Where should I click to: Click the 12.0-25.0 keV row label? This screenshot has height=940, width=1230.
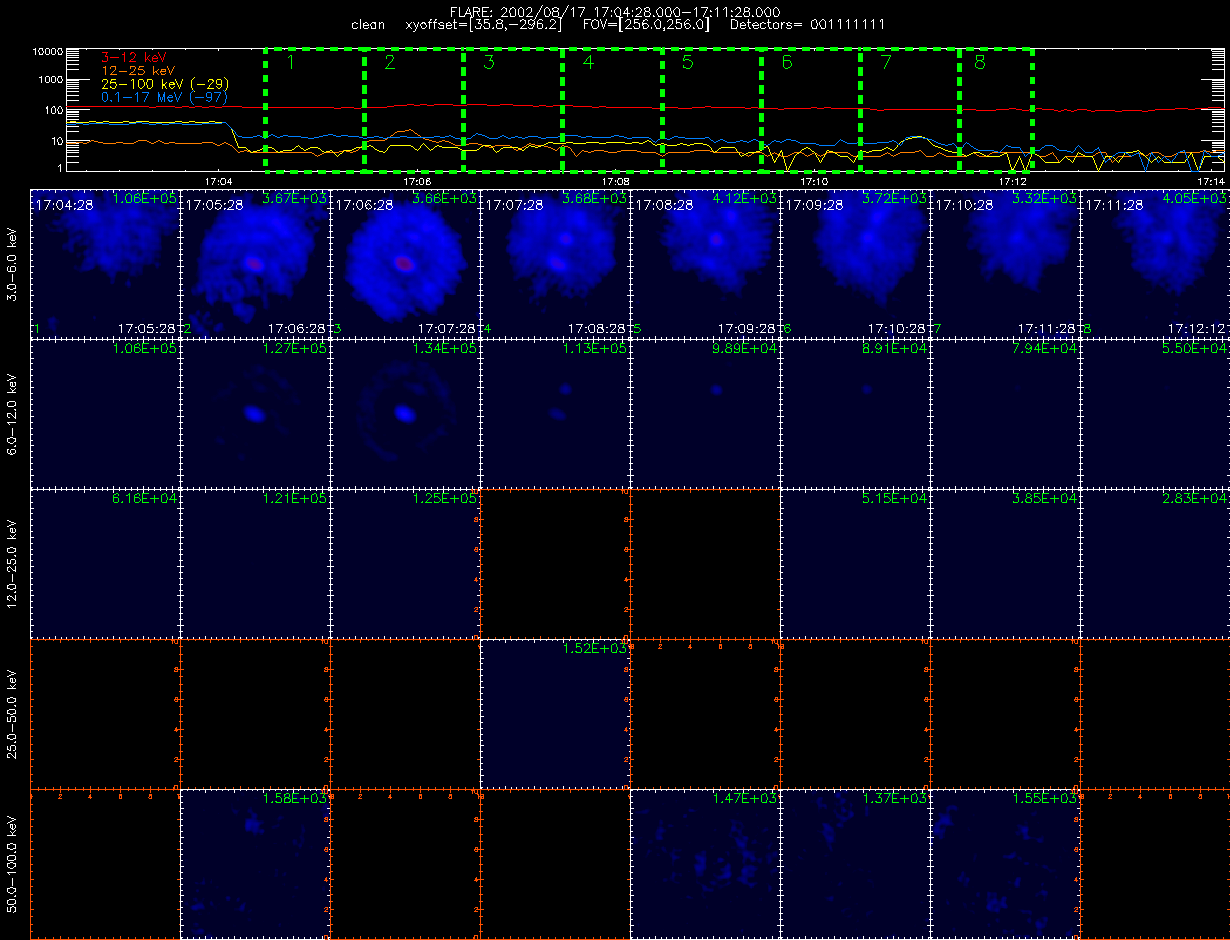13,563
